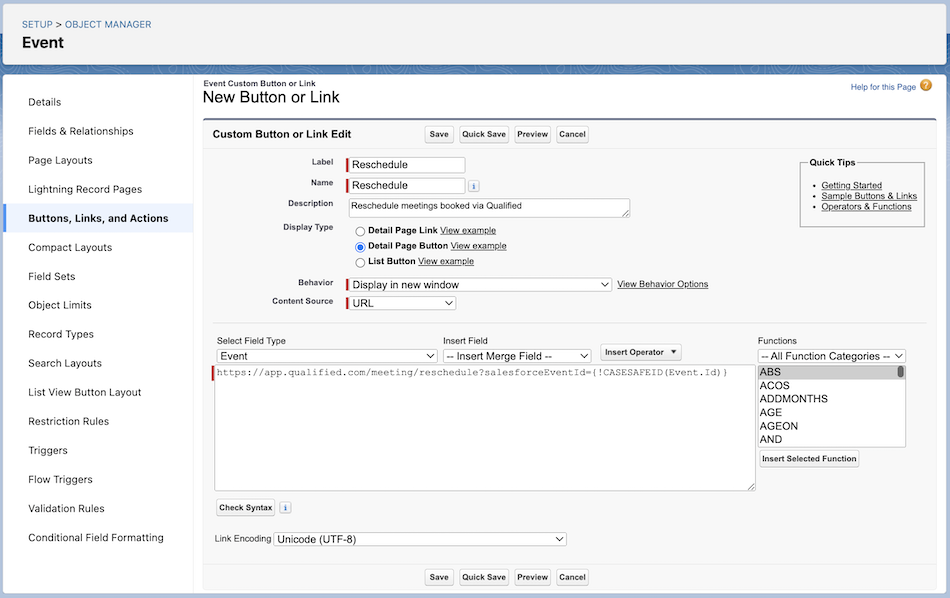The width and height of the screenshot is (950, 598).
Task: Select AGEON in the functions list
Action: (828, 426)
